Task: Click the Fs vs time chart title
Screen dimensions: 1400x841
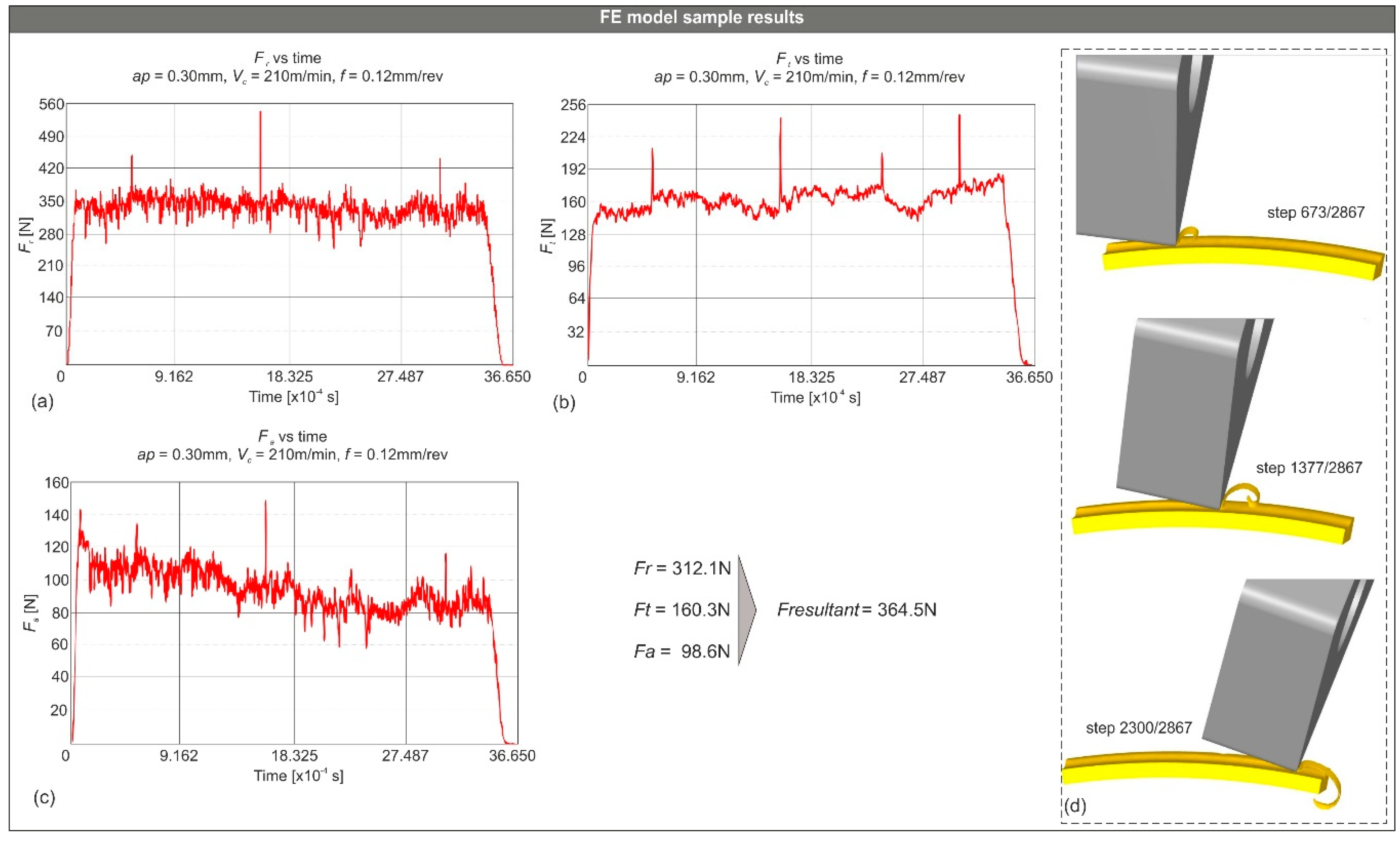Action: click(x=292, y=436)
